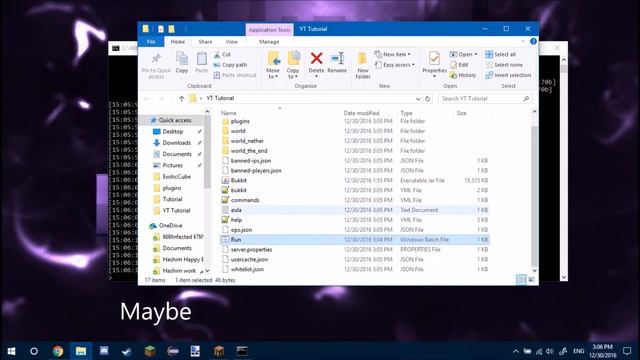The height and width of the screenshot is (360, 640).
Task: Expand the address bar history dropdown
Action: coord(418,98)
